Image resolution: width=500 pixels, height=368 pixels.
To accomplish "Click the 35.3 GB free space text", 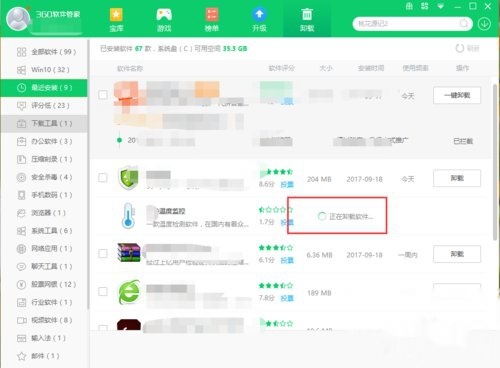I will pos(235,49).
